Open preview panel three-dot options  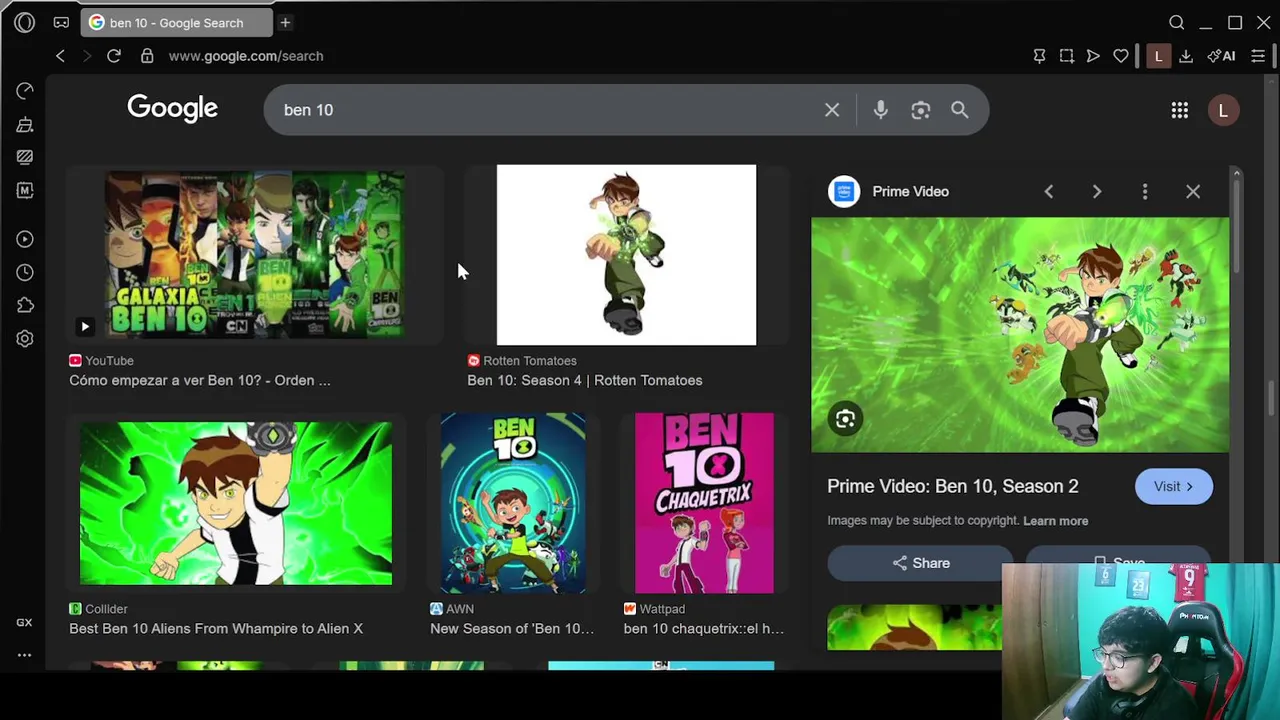tap(1145, 191)
